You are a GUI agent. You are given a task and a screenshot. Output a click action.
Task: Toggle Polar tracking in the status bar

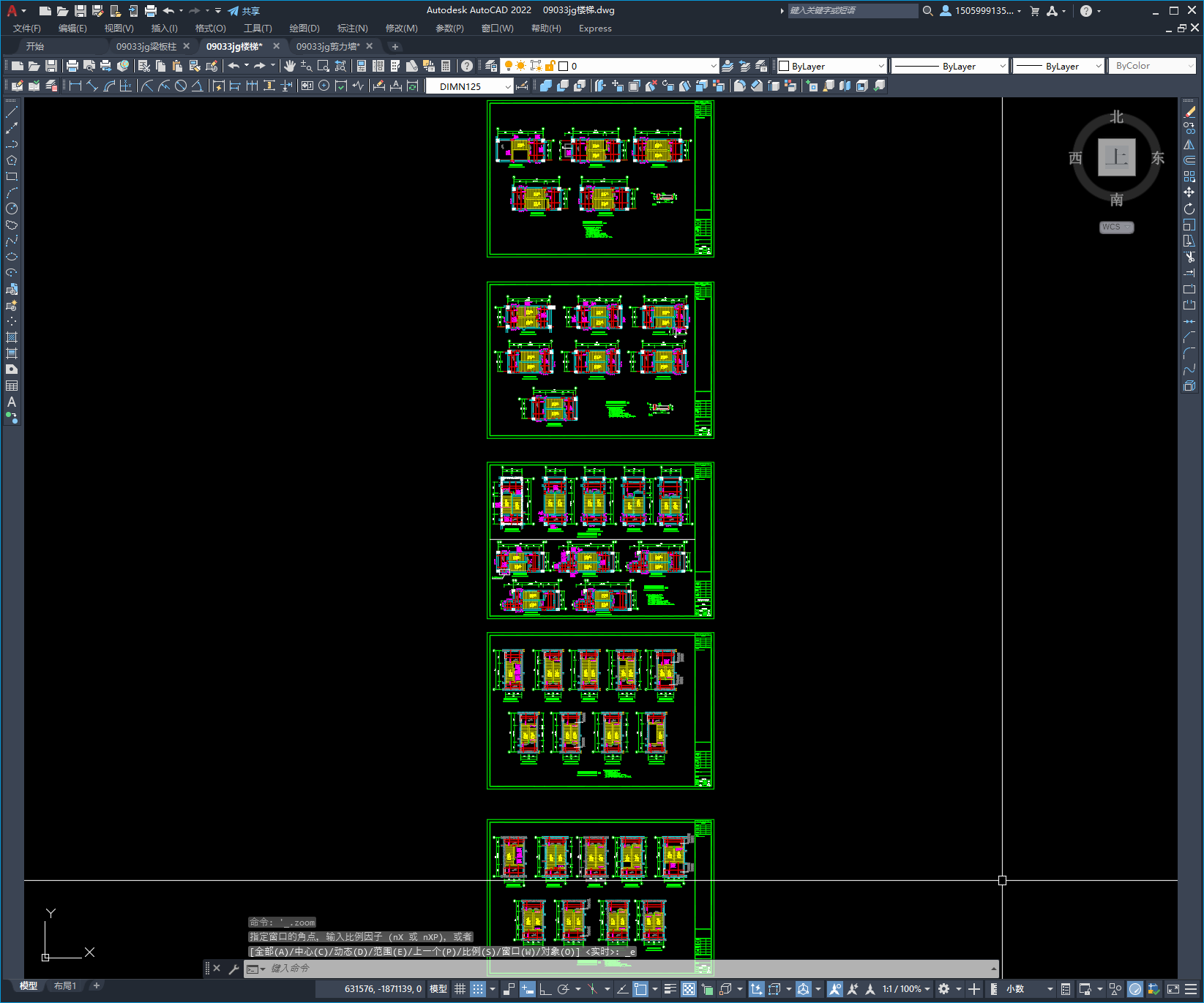(563, 989)
